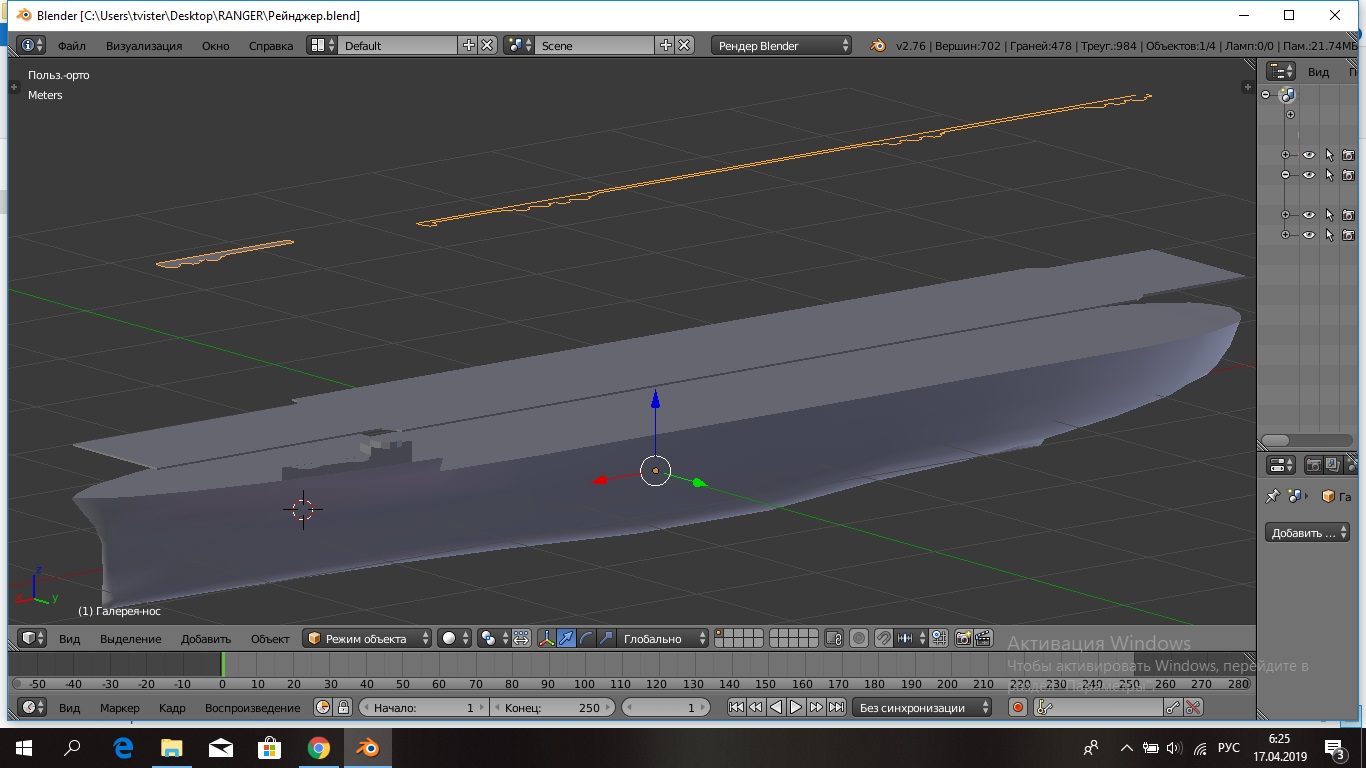Open the Режим объекта mode dropdown

pos(367,638)
